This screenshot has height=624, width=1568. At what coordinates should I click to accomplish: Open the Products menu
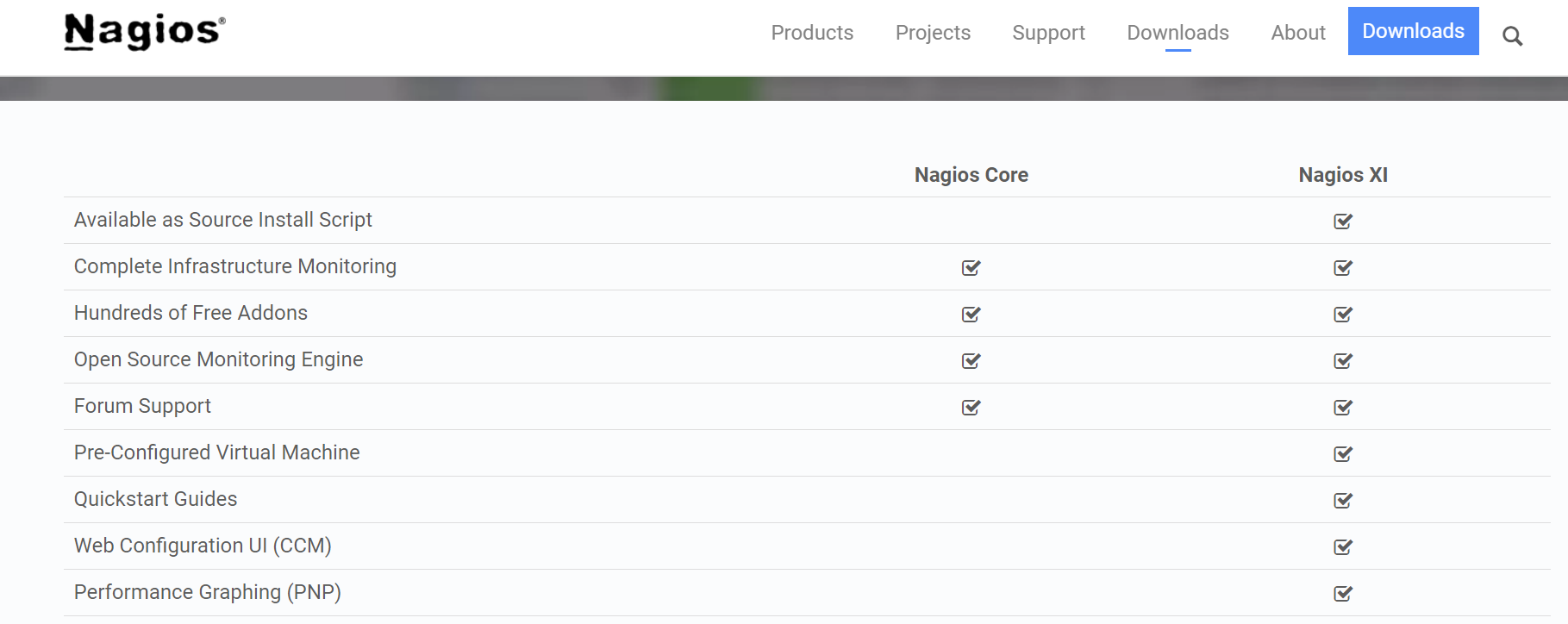tap(812, 33)
